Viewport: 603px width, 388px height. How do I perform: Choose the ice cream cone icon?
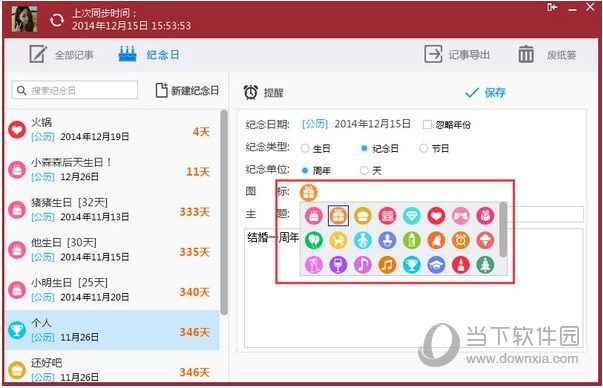click(485, 240)
